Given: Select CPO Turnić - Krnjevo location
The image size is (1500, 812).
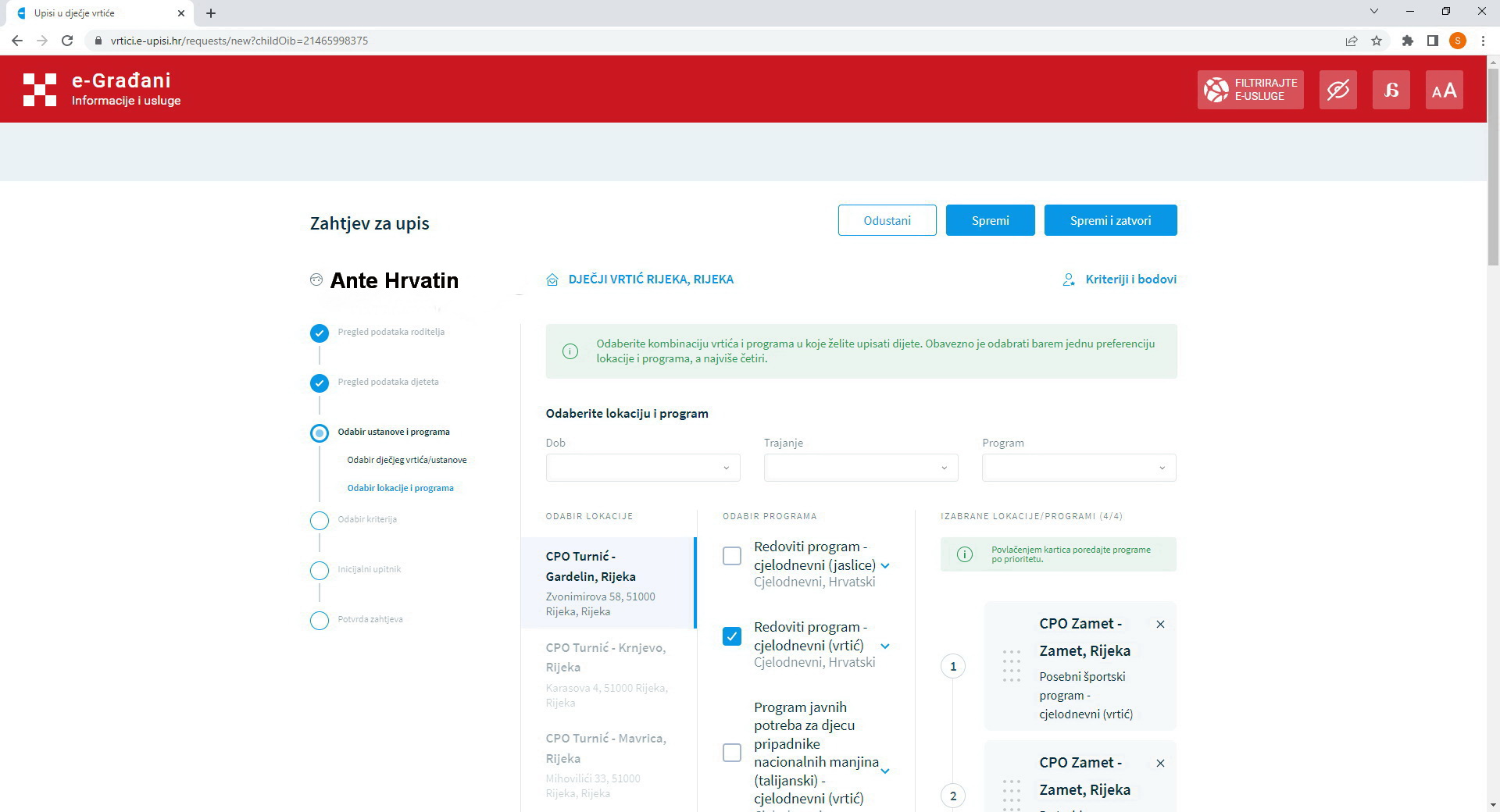Looking at the screenshot, I should click(x=605, y=657).
